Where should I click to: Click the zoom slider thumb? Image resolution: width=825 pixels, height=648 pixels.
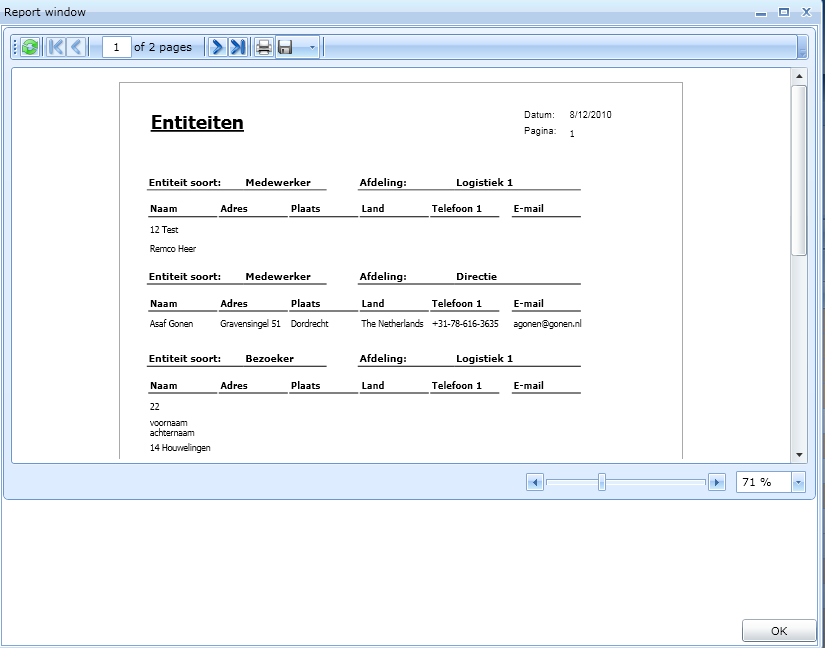click(602, 482)
